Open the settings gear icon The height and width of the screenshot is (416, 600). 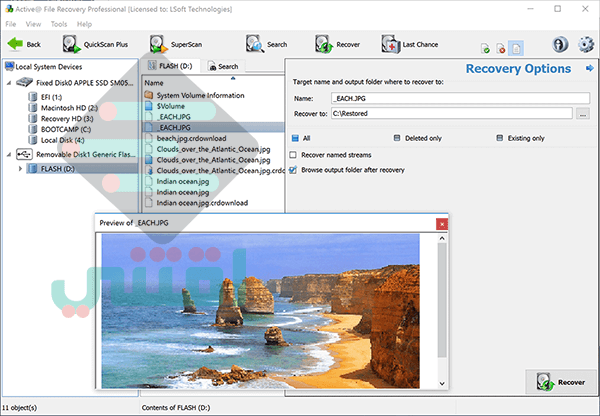(585, 44)
